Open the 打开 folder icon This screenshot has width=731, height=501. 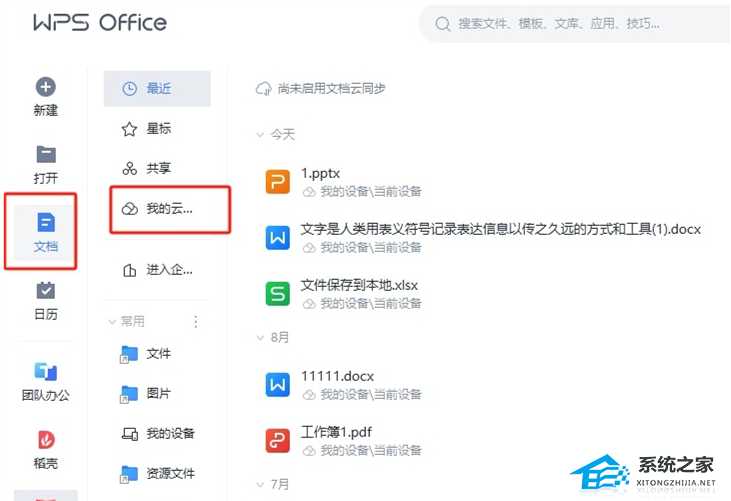tap(46, 154)
